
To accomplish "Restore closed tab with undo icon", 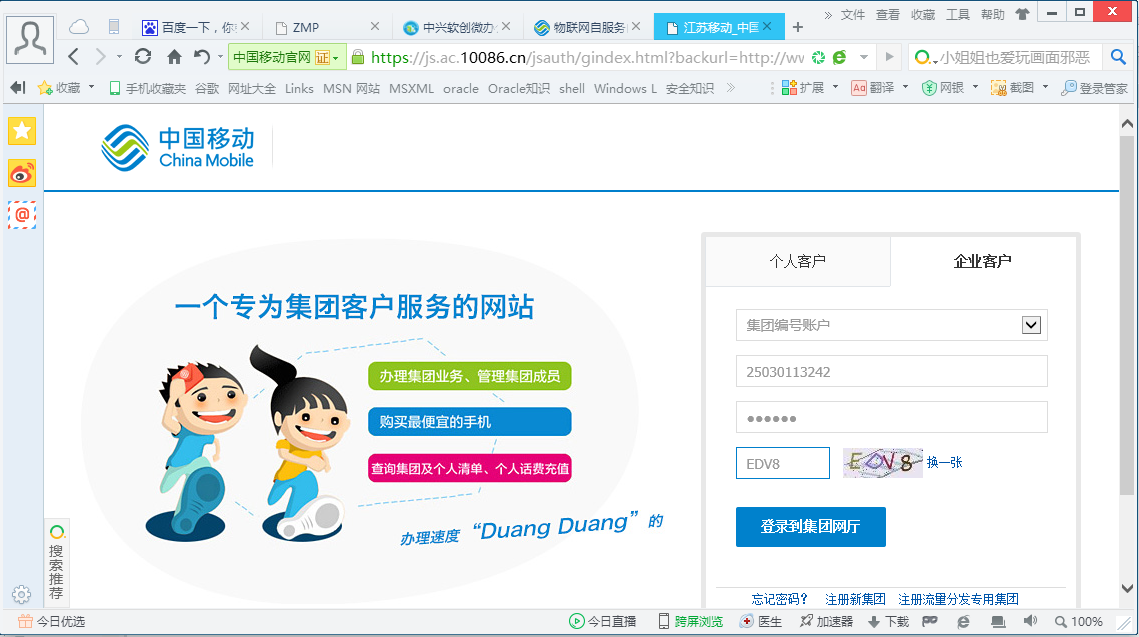I will coord(202,57).
